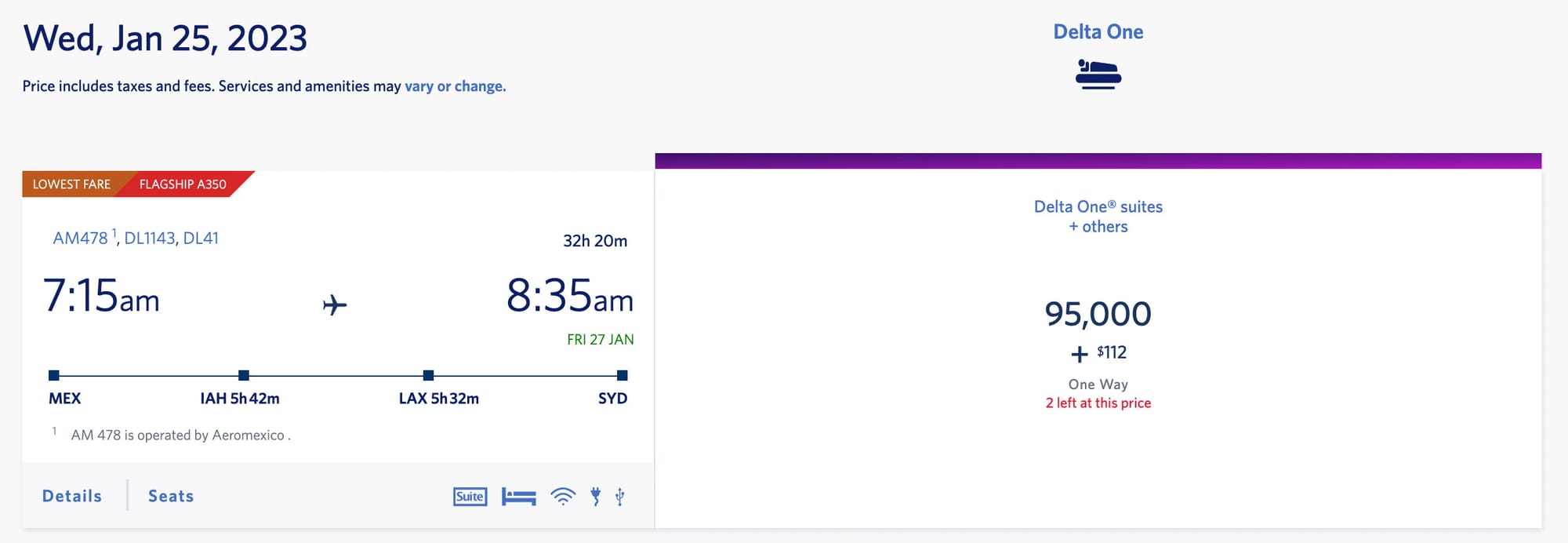
Task: Click the power outlet amenity icon
Action: pos(596,496)
